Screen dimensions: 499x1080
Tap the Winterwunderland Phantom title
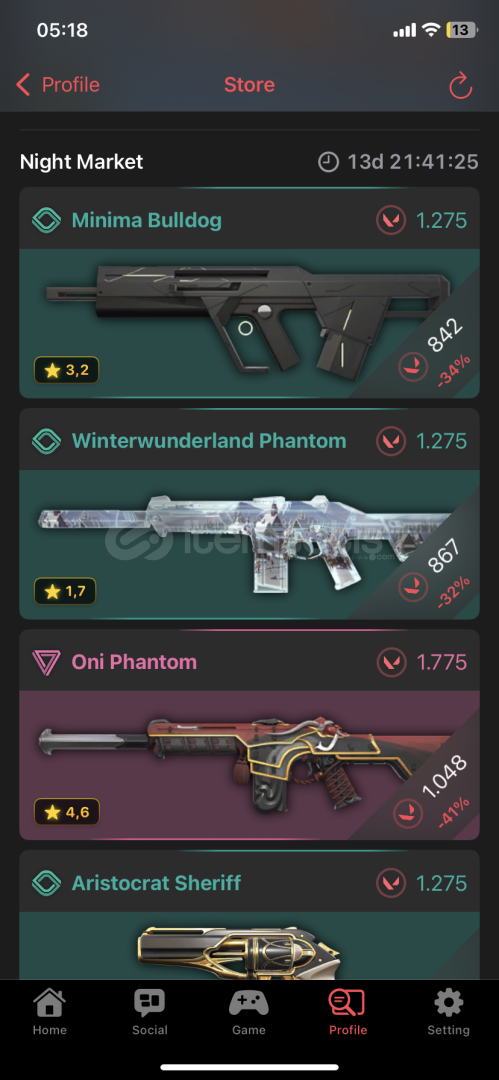click(x=209, y=441)
